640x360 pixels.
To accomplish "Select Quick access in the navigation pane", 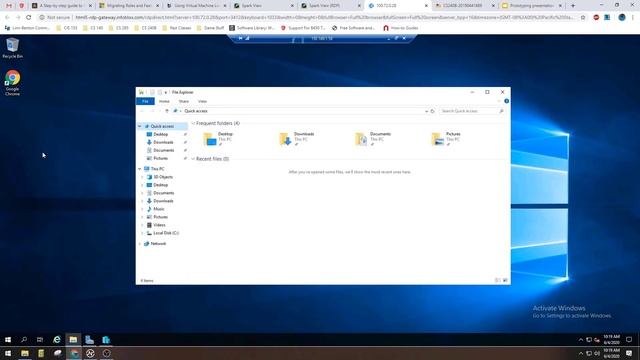I will click(x=162, y=127).
